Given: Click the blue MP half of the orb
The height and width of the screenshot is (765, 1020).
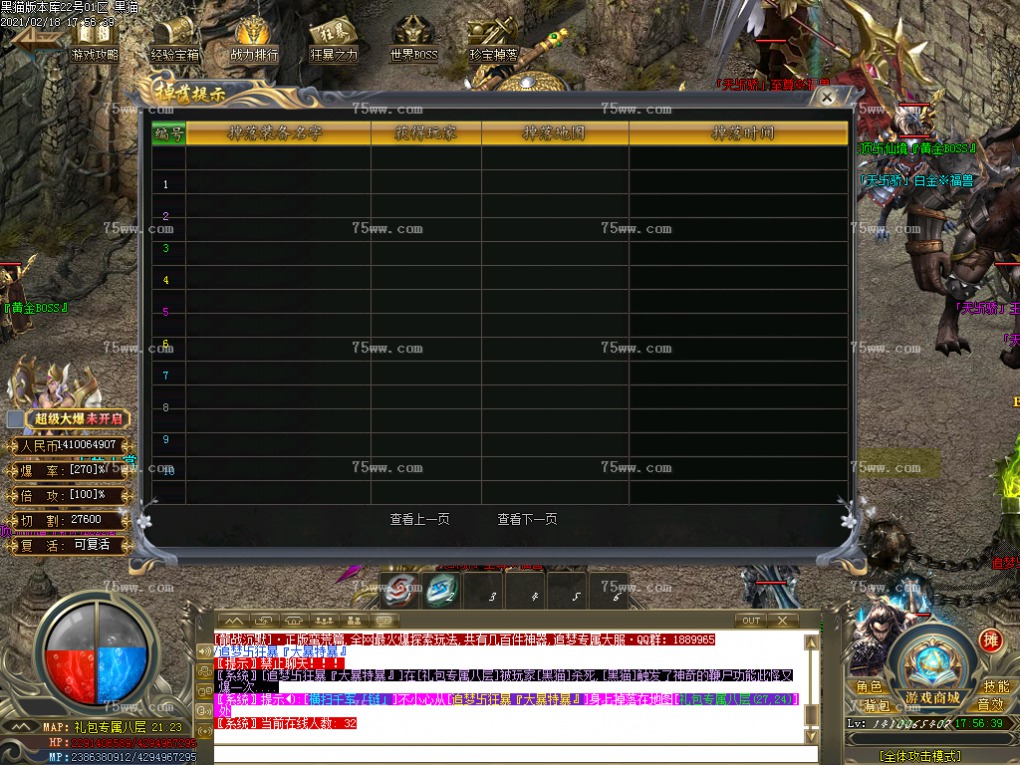Looking at the screenshot, I should (x=123, y=675).
